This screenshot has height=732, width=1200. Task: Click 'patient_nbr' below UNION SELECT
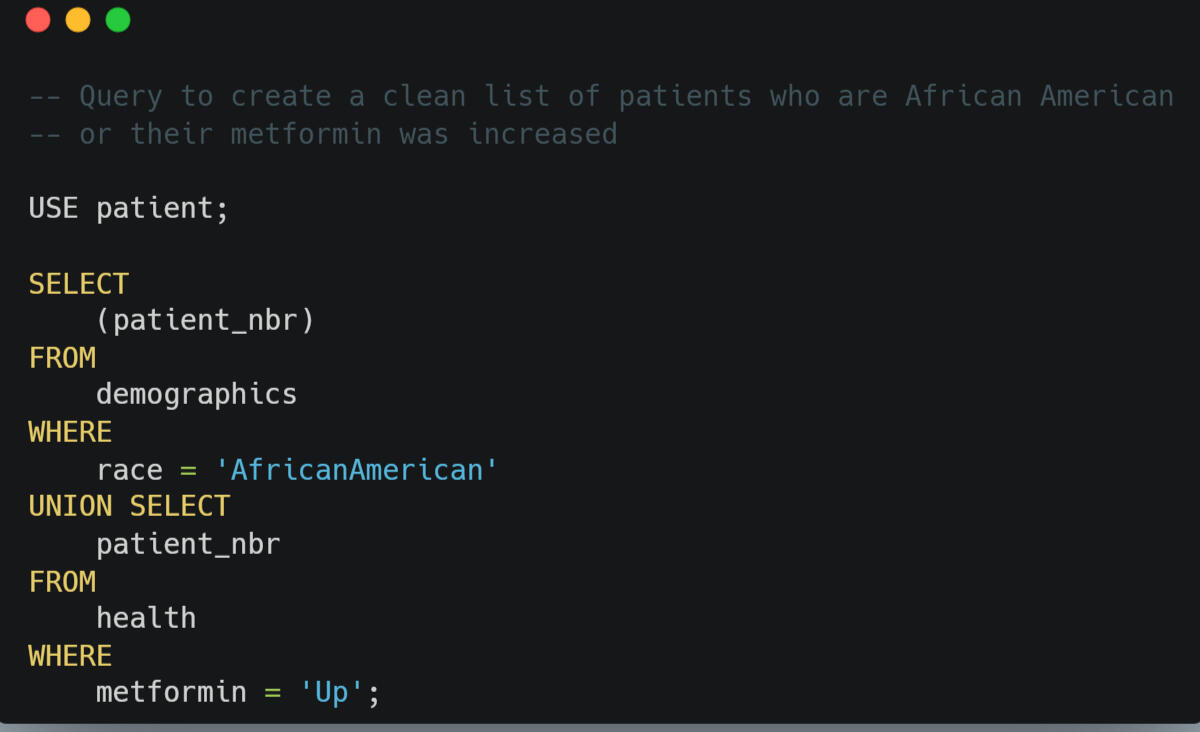pos(188,545)
